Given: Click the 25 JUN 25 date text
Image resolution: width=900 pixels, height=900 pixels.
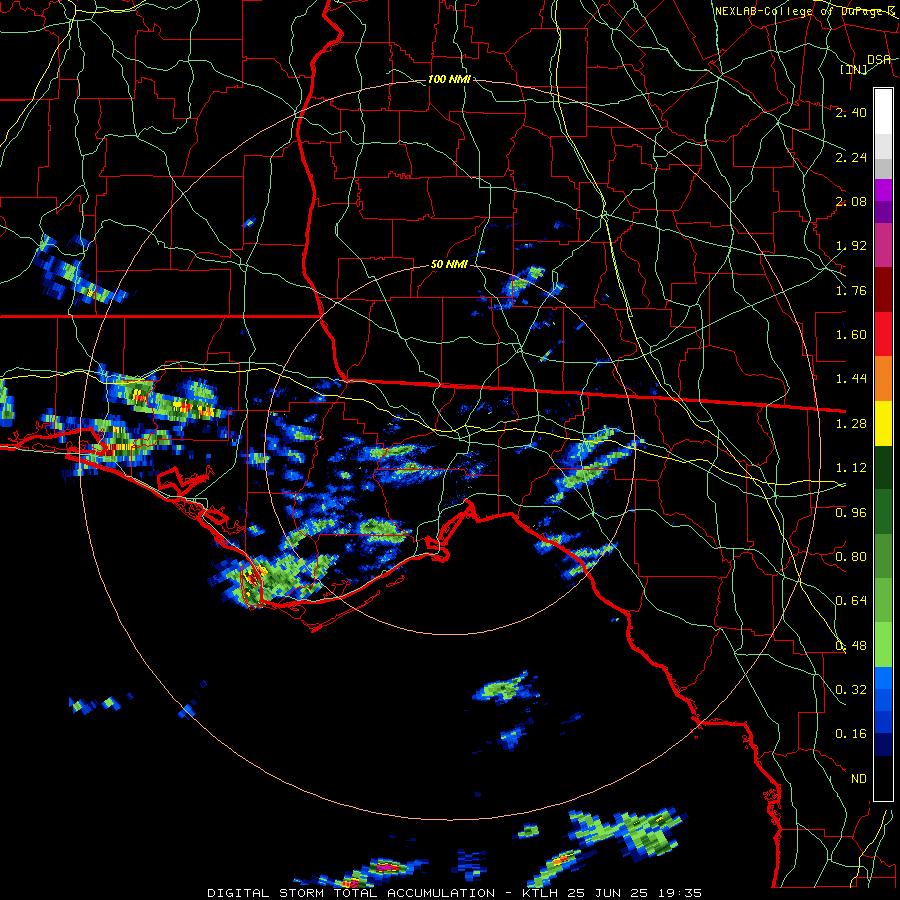Looking at the screenshot, I should [608, 893].
